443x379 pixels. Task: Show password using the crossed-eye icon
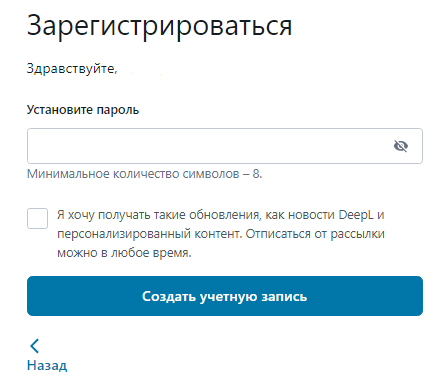401,146
